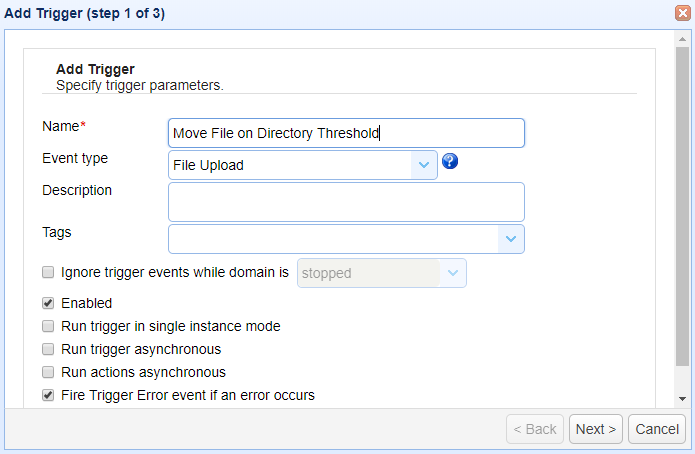Uncheck the Enabled checkbox
Viewport: 695px width, 454px height.
48,303
